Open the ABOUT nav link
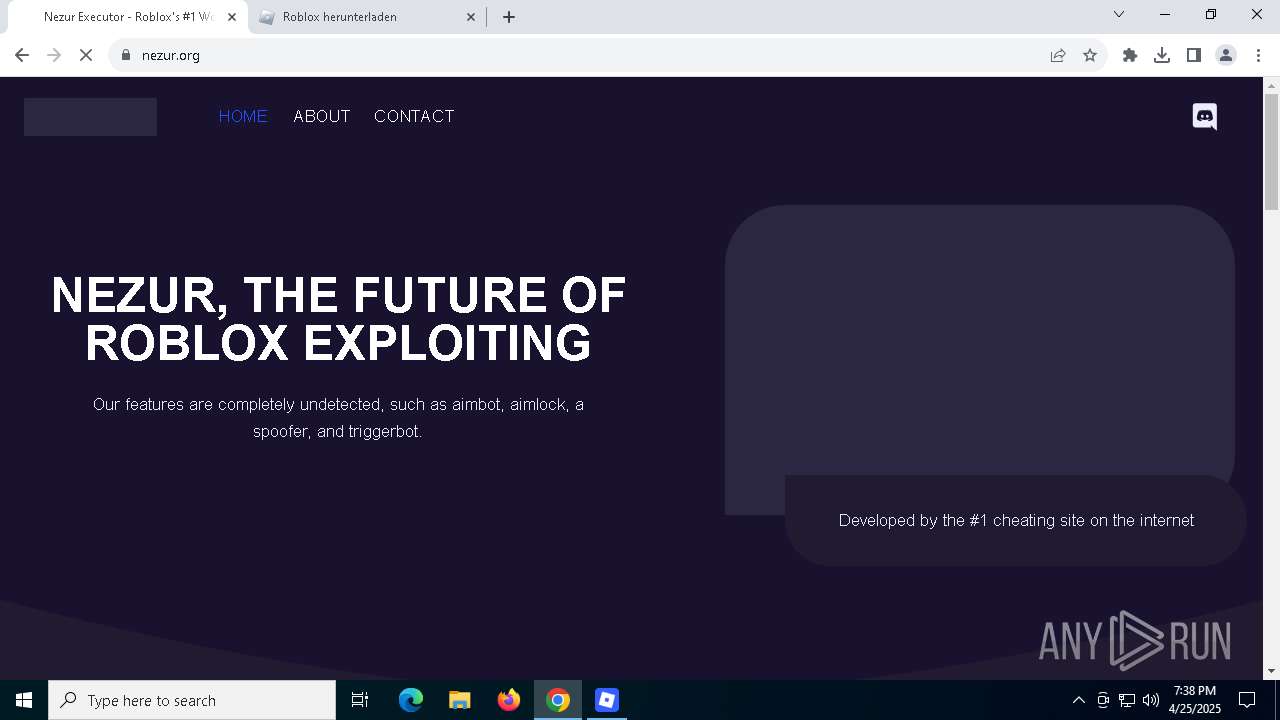 [322, 116]
